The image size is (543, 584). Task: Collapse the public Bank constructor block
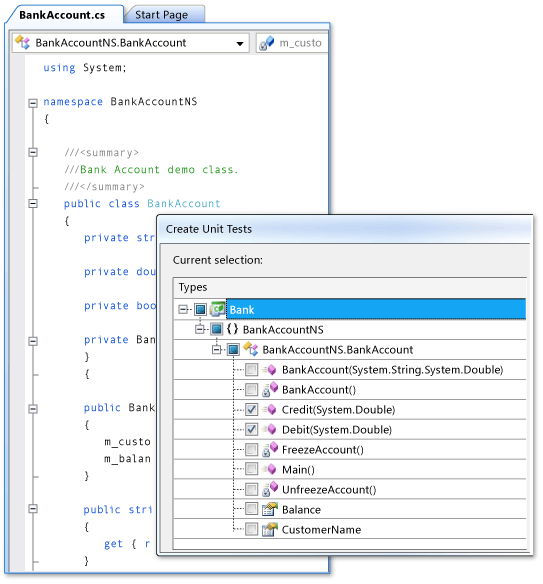33,409
